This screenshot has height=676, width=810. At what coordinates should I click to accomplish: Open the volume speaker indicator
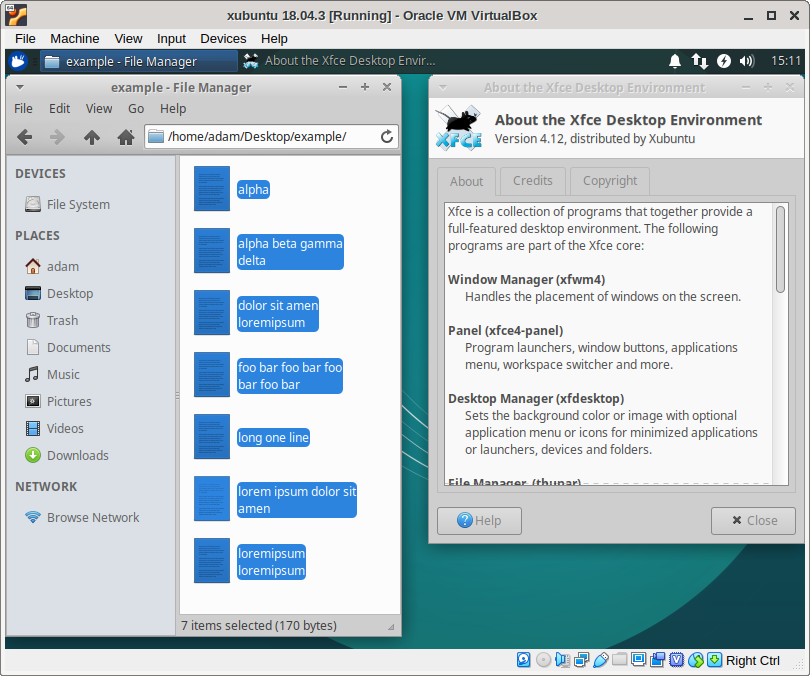coord(747,61)
